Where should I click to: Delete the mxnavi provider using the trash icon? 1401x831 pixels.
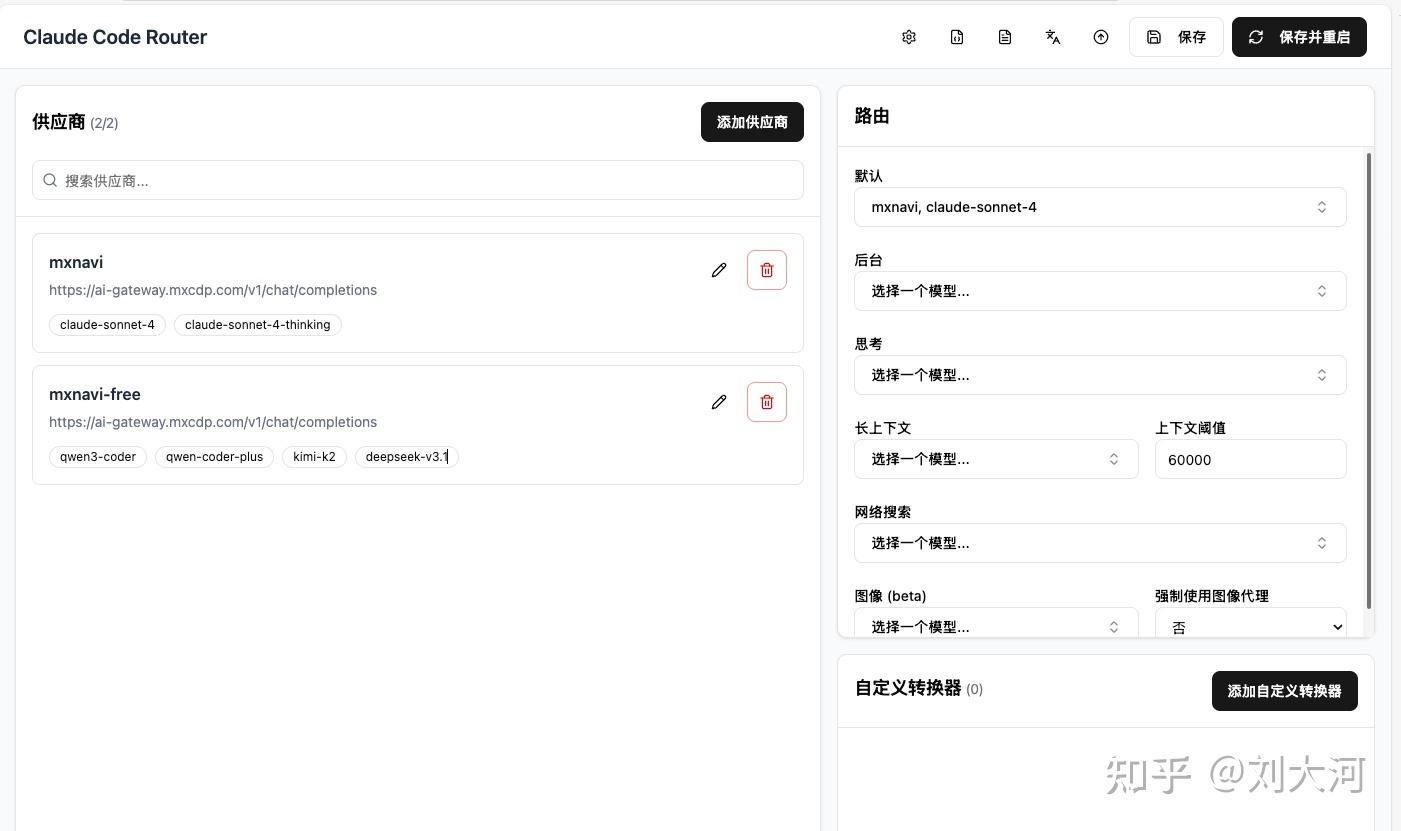767,270
